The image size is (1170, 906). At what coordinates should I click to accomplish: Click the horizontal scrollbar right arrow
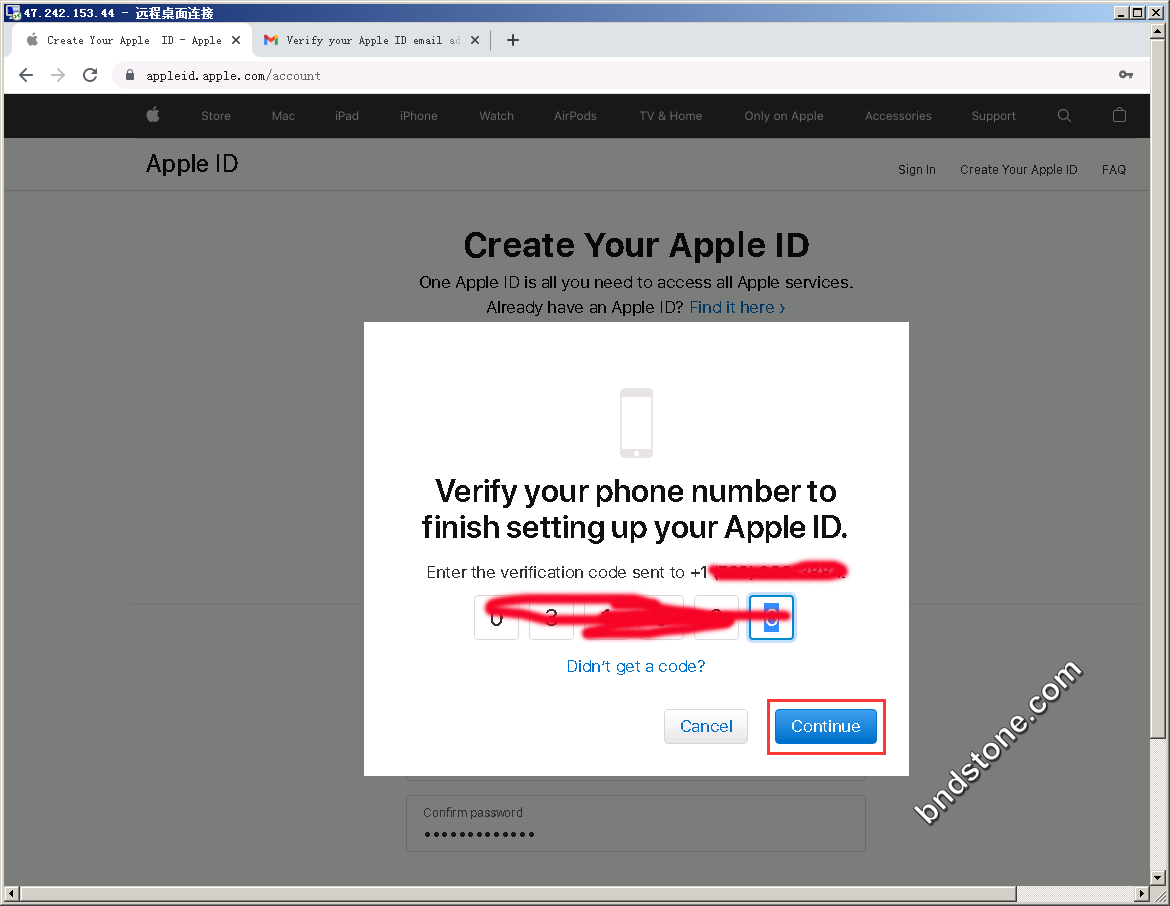pyautogui.click(x=1142, y=893)
